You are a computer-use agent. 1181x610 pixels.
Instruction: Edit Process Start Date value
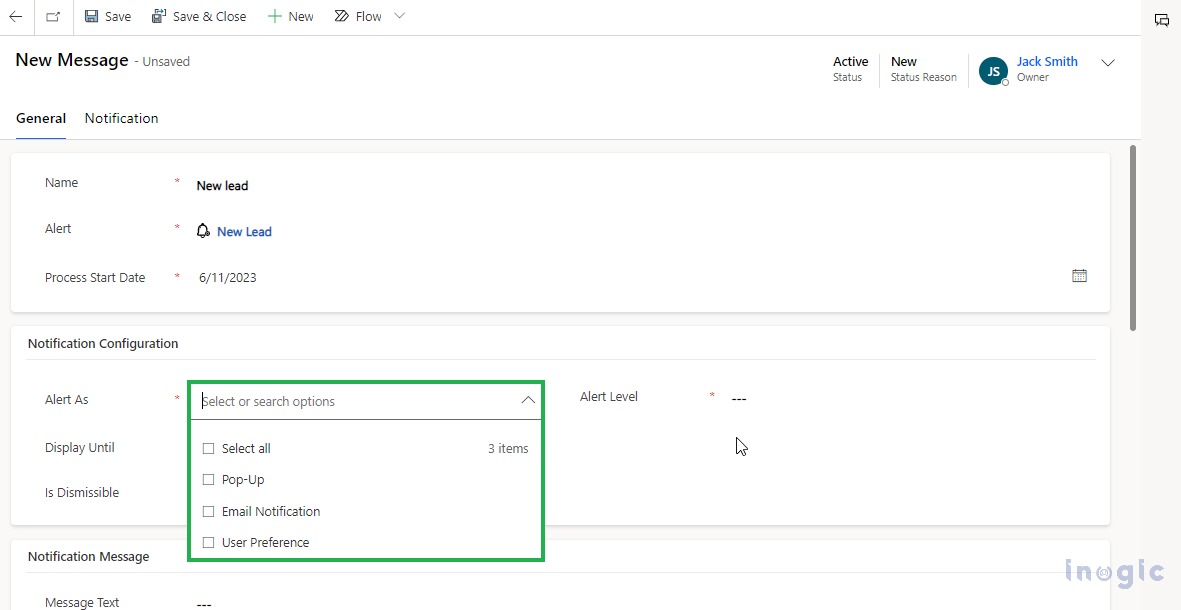tap(227, 278)
